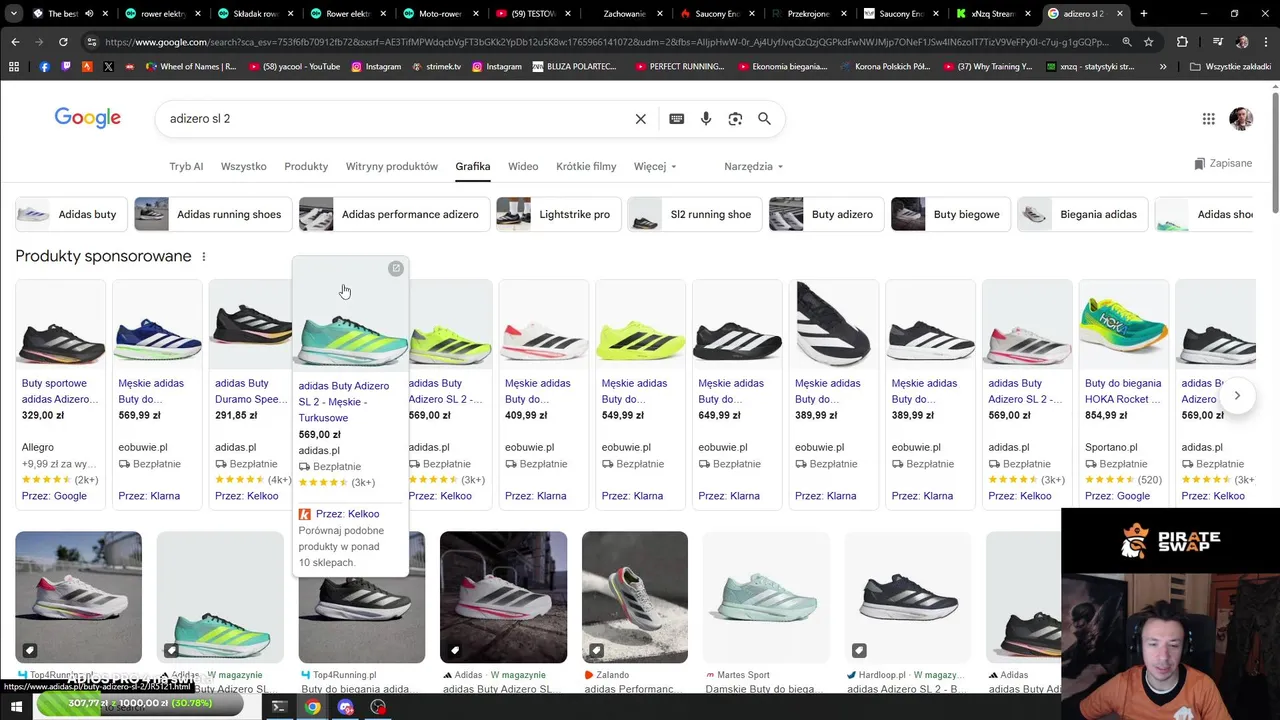The image size is (1280, 720).
Task: Filter by Sl2 running shoe chip
Action: pyautogui.click(x=695, y=214)
